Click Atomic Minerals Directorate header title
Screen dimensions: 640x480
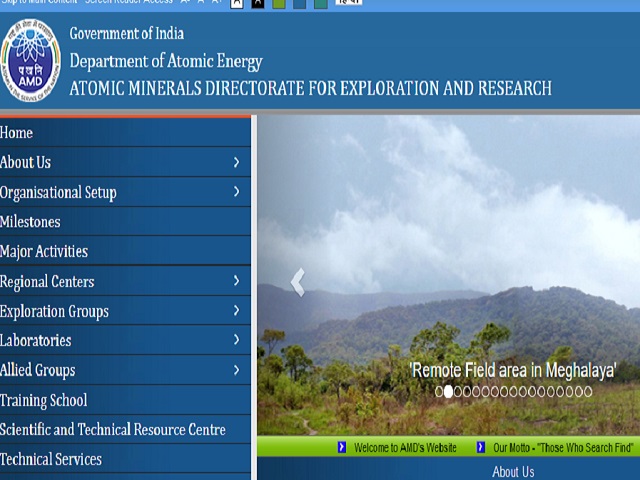310,88
